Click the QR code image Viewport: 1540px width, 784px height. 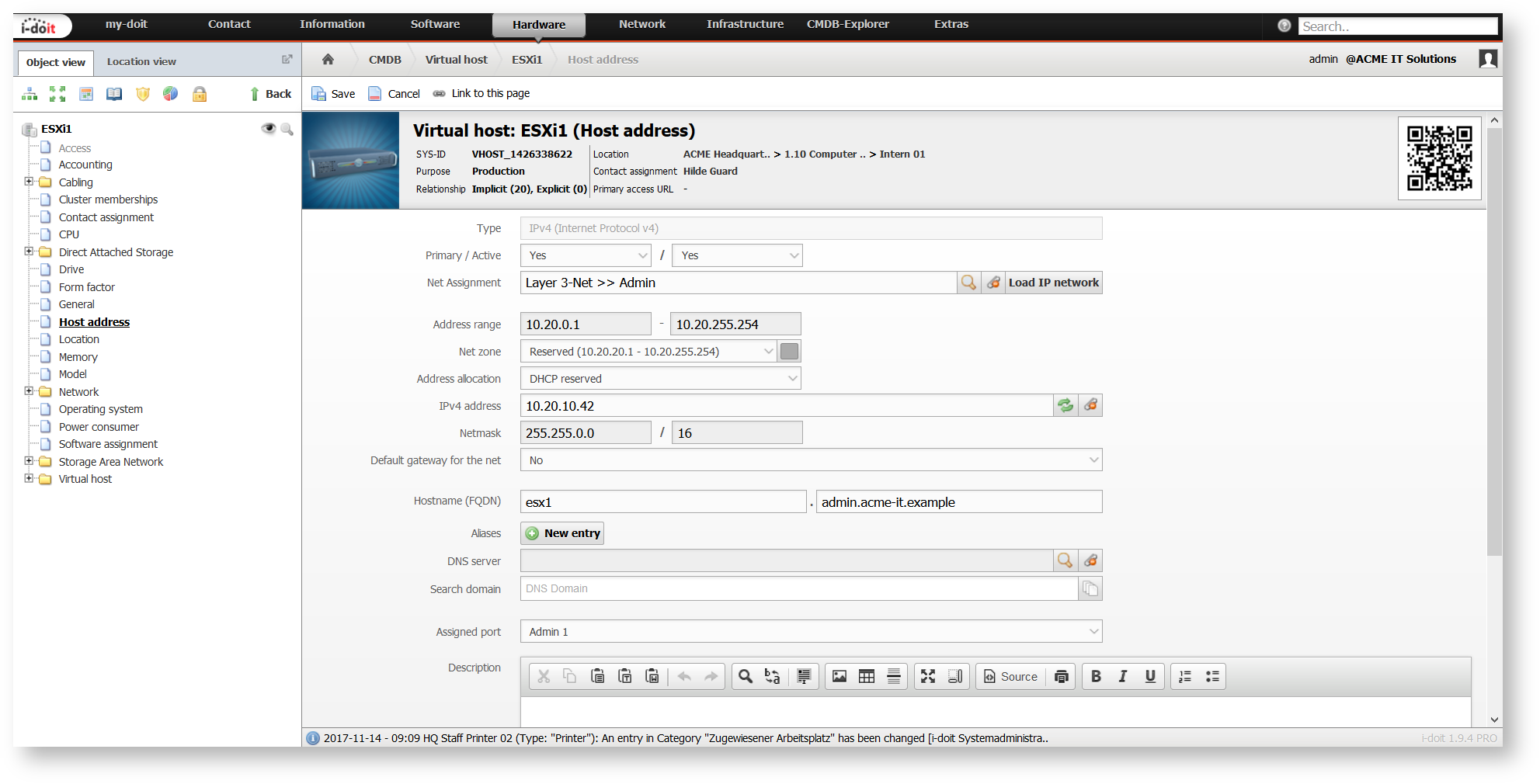[1440, 158]
